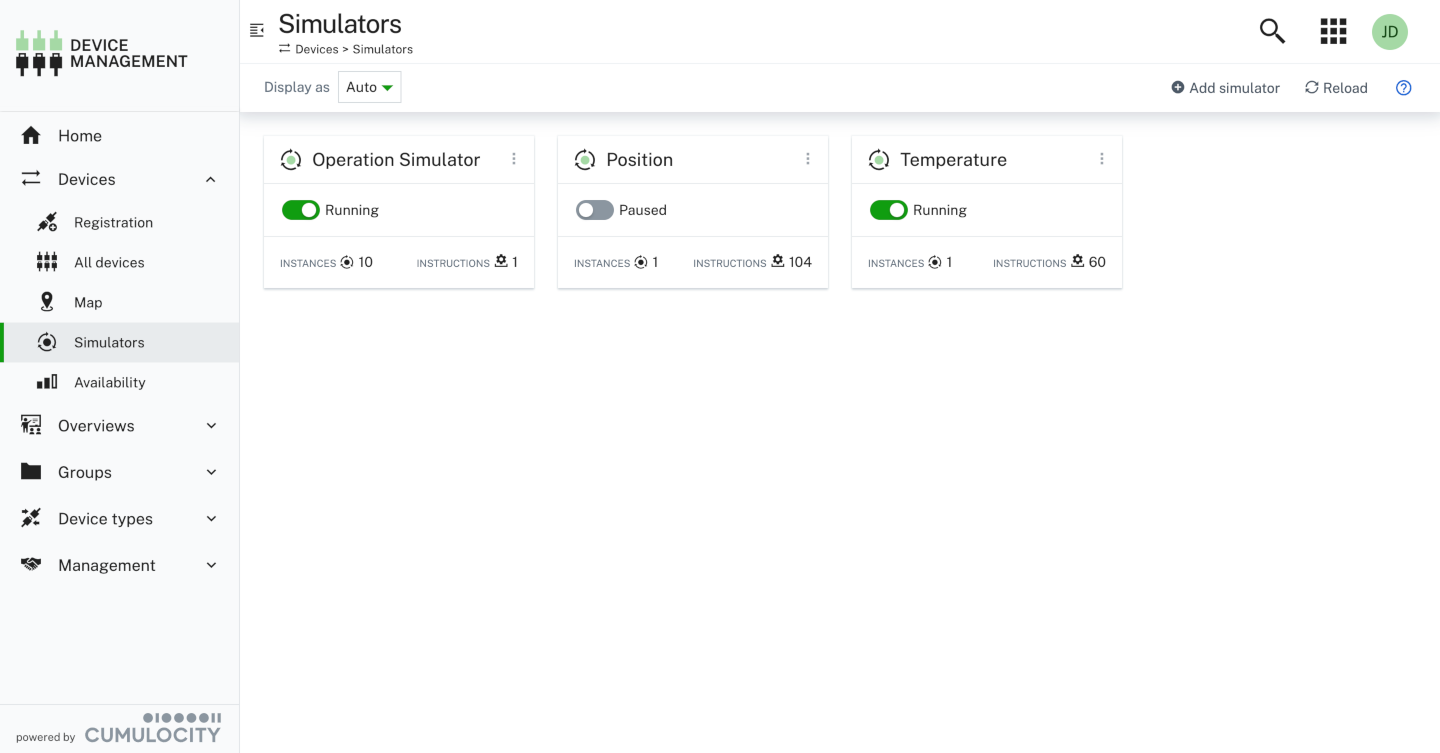Open the Temperature card options menu
The height and width of the screenshot is (753, 1440).
tap(1101, 158)
